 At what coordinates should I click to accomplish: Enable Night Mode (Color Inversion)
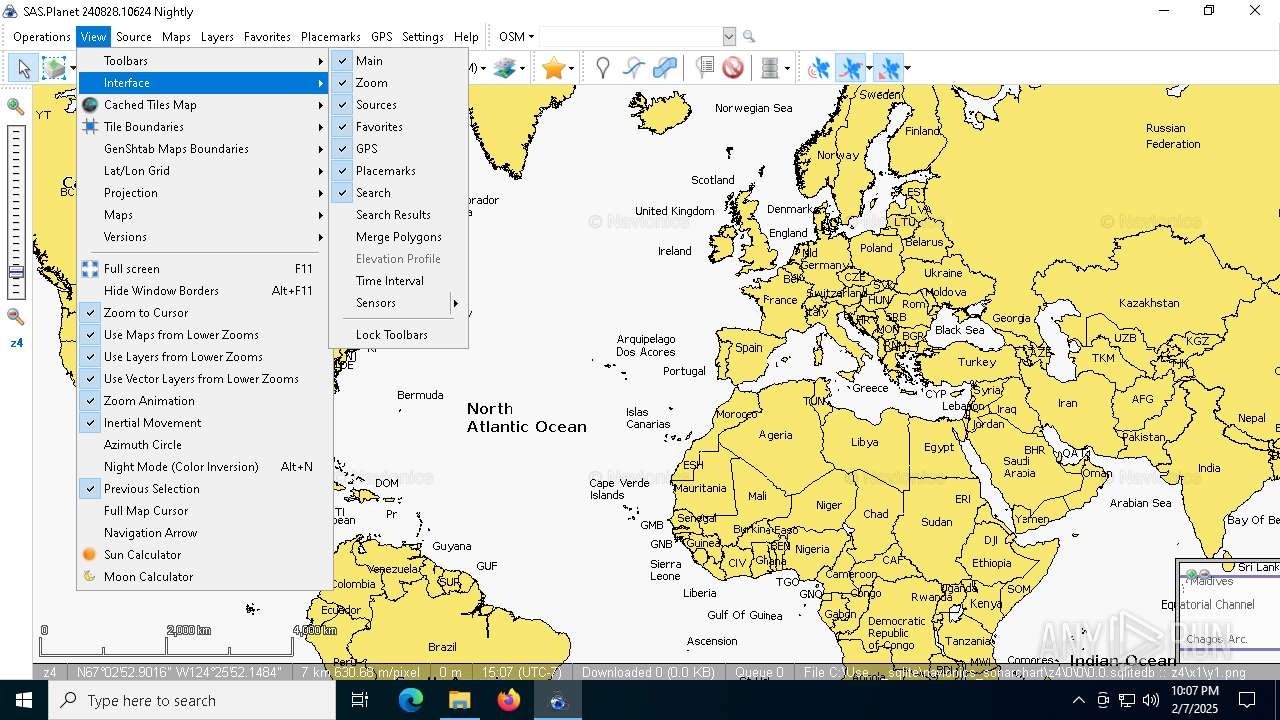point(204,467)
